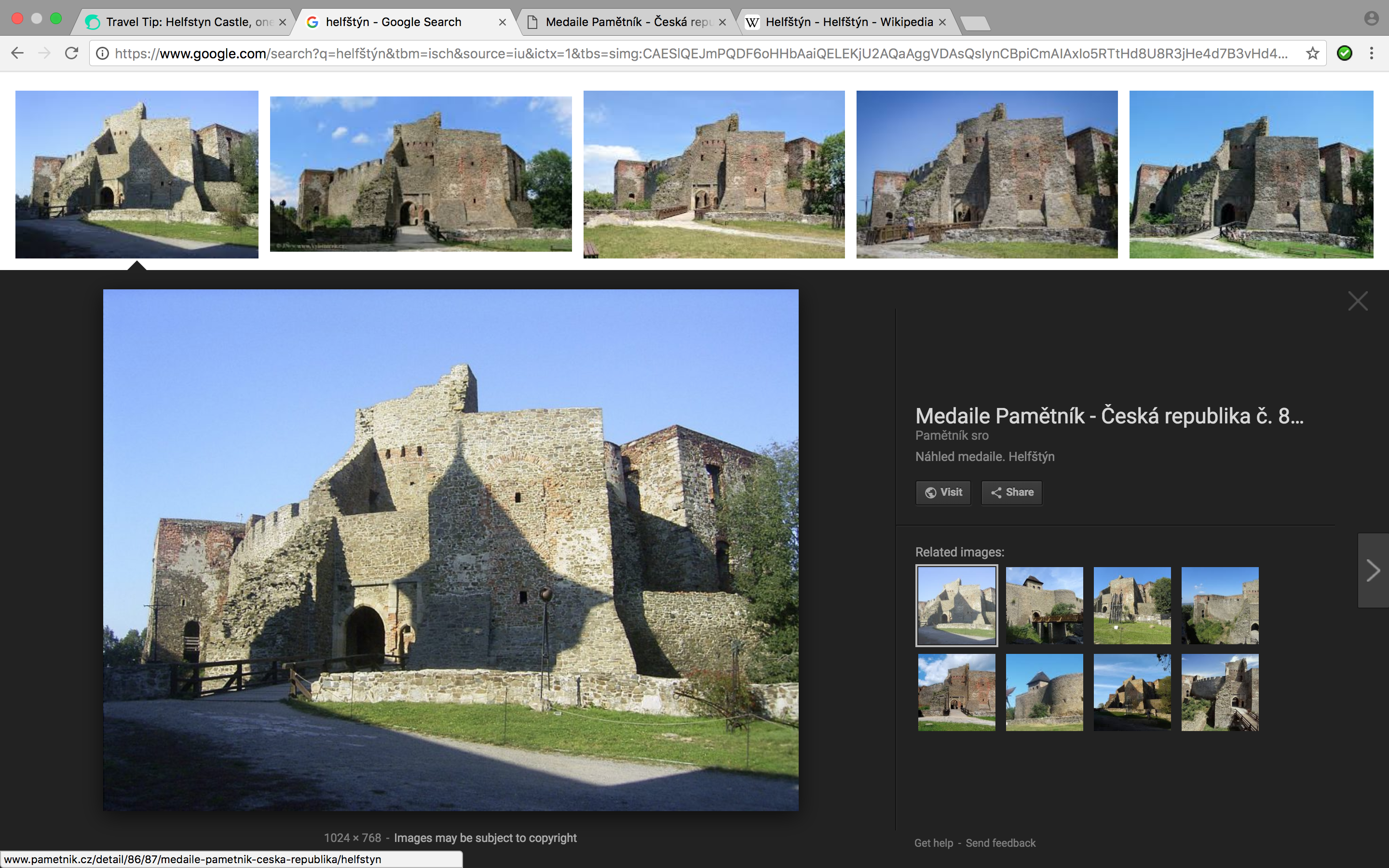Click the Pamětník sro source link

pos(952,436)
